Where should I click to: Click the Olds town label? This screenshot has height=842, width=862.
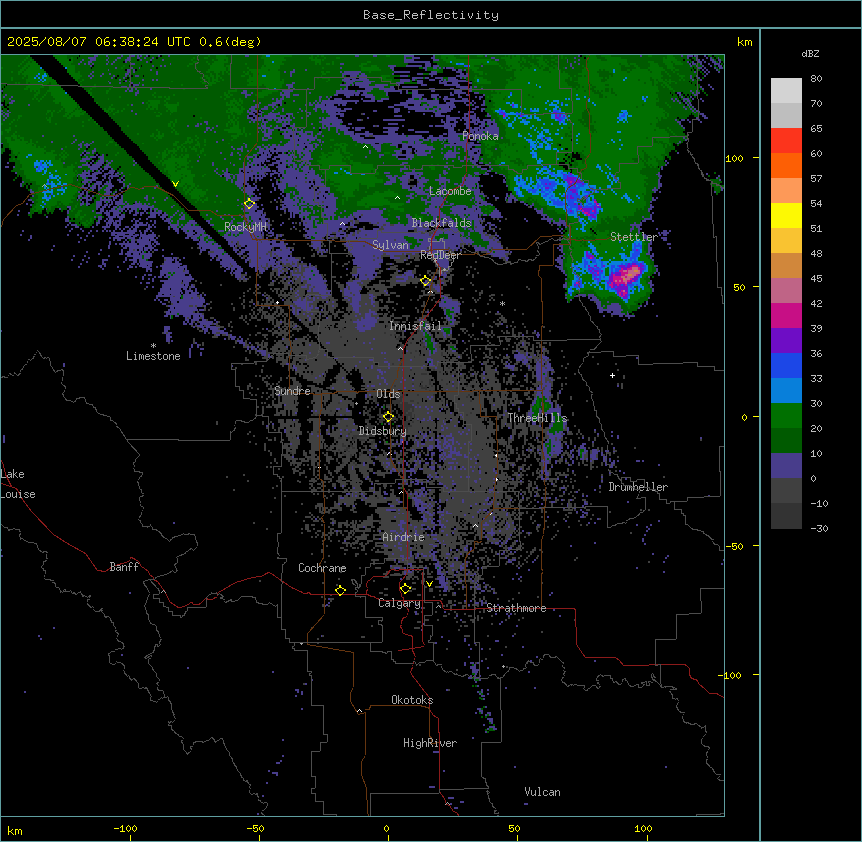click(x=388, y=394)
